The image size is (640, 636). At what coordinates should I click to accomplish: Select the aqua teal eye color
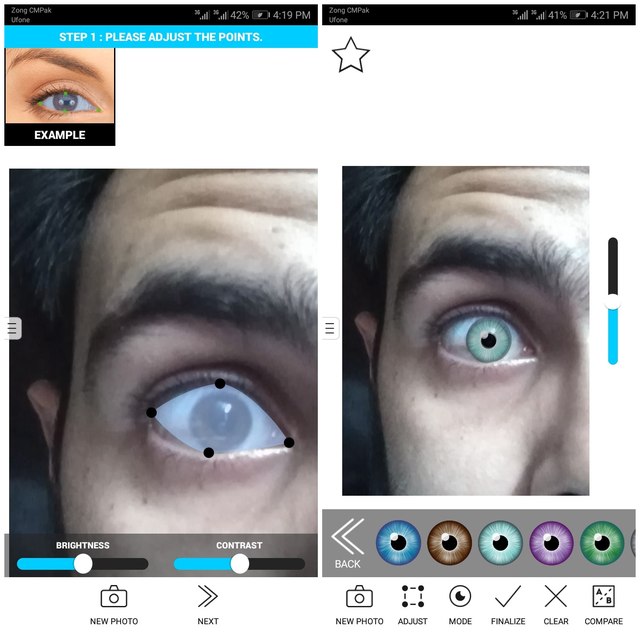click(x=500, y=542)
